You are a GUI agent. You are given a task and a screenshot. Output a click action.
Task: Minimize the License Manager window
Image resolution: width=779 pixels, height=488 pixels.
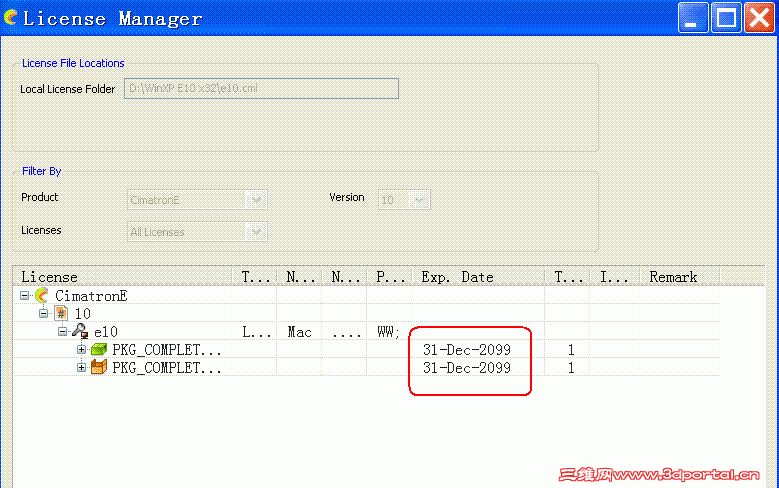pyautogui.click(x=693, y=17)
